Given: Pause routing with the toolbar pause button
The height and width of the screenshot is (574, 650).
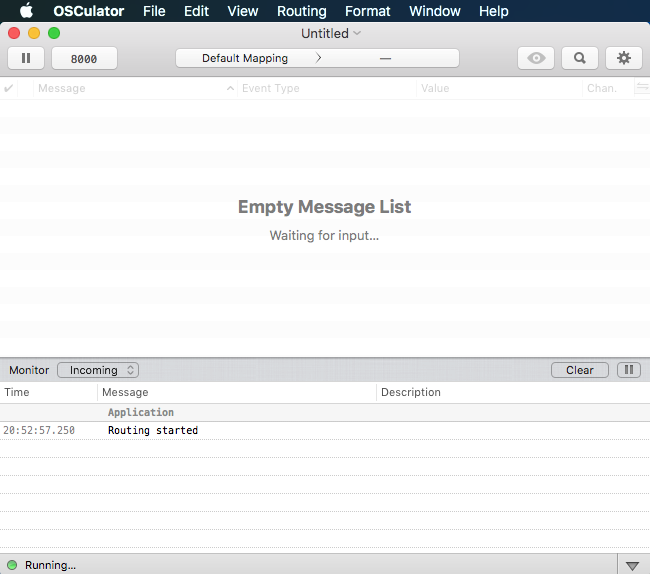Looking at the screenshot, I should (26, 58).
